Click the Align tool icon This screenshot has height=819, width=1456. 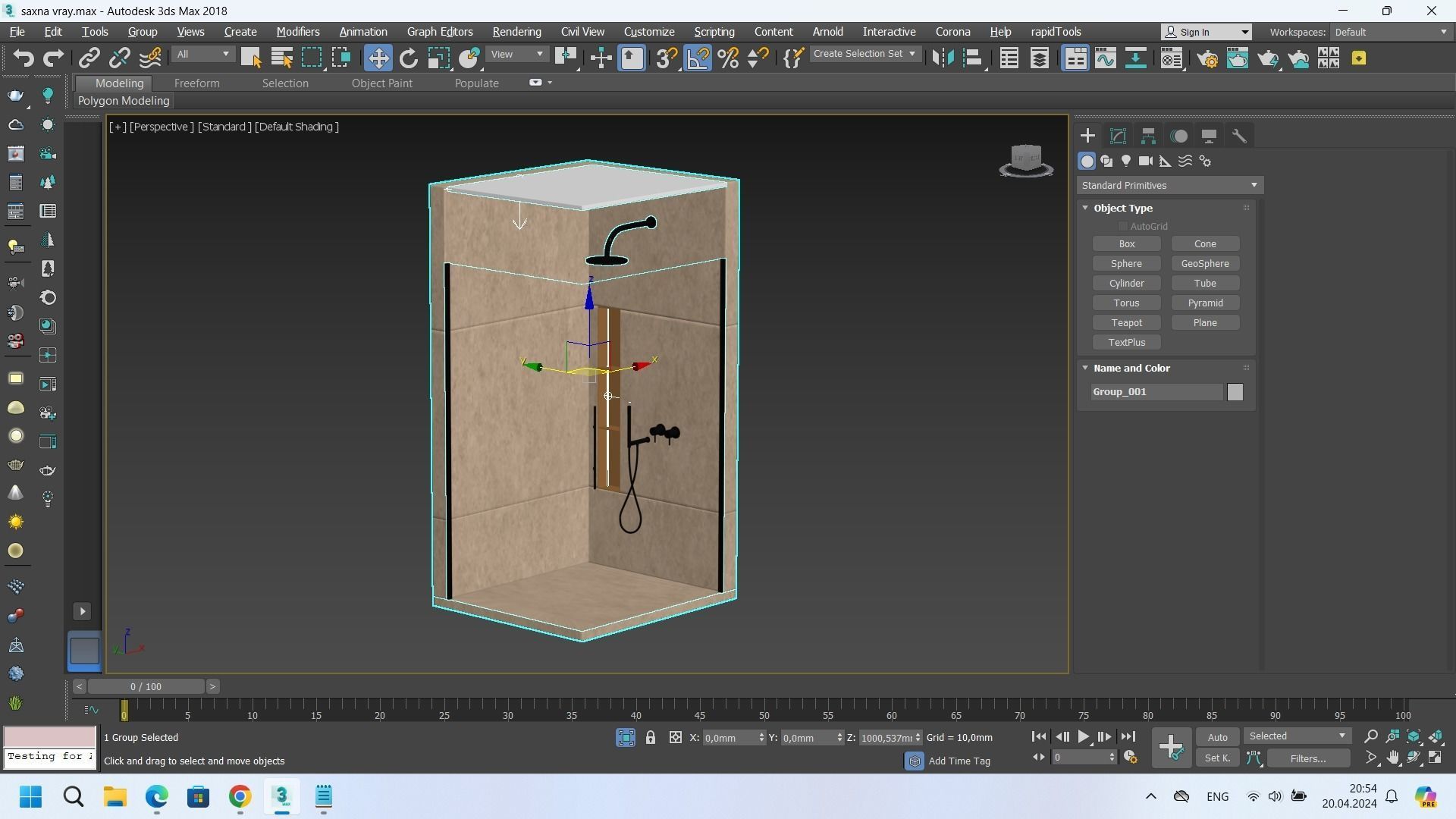click(x=973, y=58)
